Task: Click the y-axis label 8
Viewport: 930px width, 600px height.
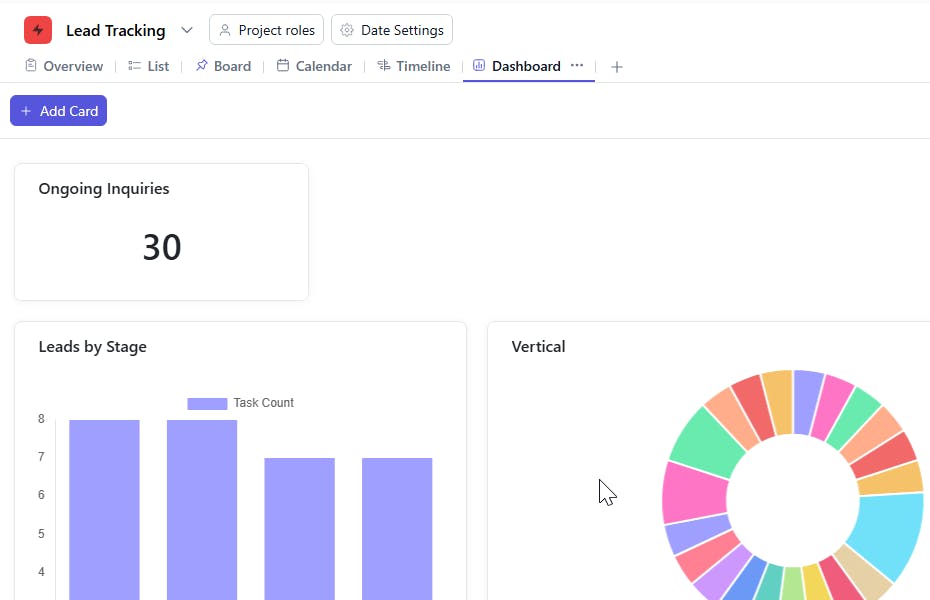Action: 41,419
